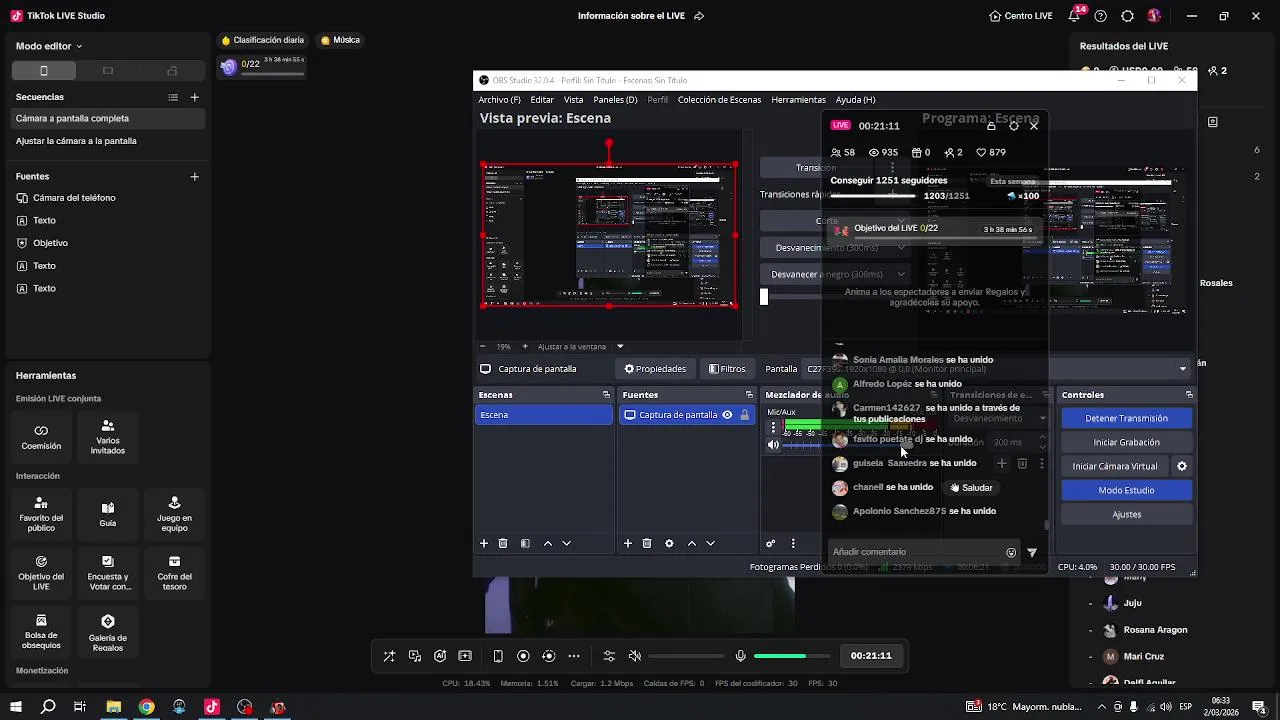The image size is (1280, 720).
Task: Open OBS Herramientas menu
Action: [x=798, y=100]
